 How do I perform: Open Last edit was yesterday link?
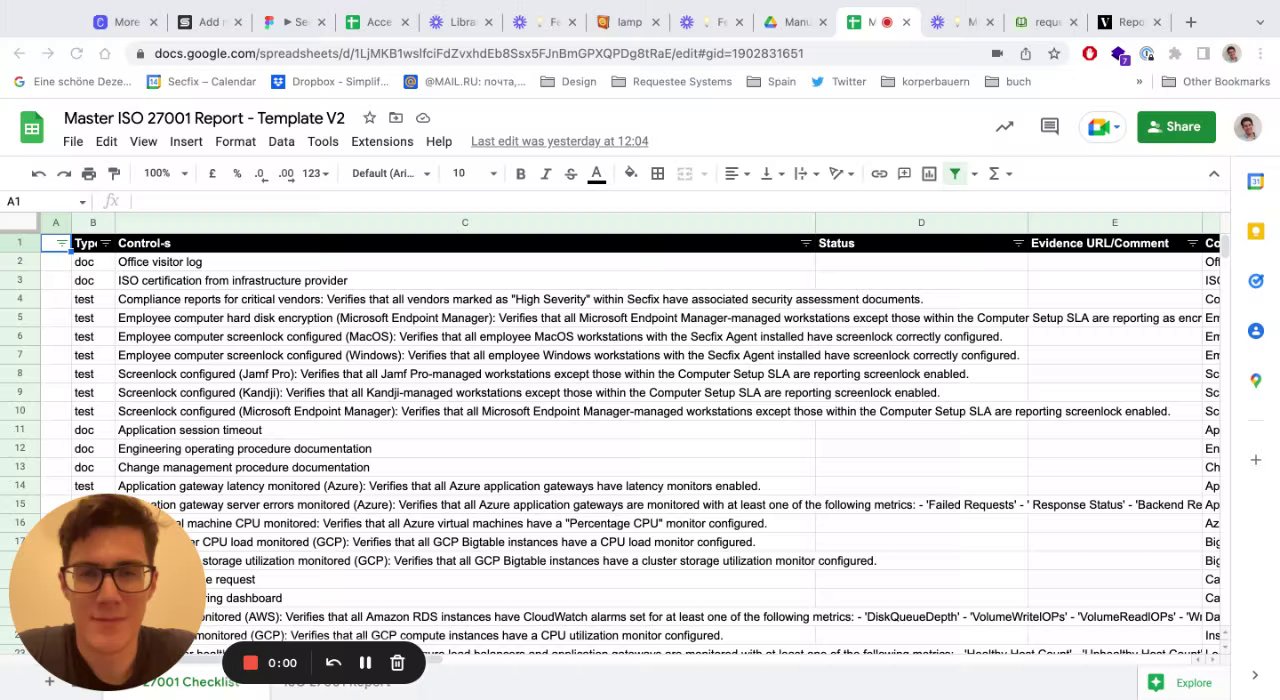point(560,142)
